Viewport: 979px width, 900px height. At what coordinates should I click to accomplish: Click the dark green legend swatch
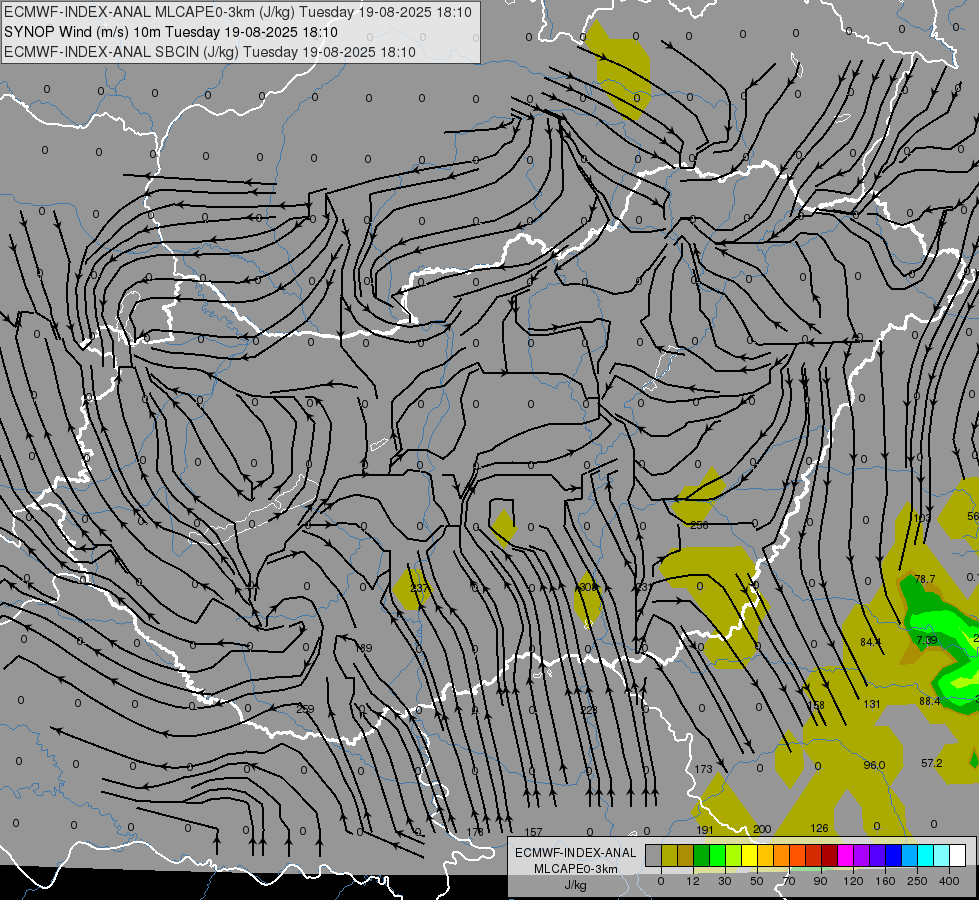coord(702,855)
